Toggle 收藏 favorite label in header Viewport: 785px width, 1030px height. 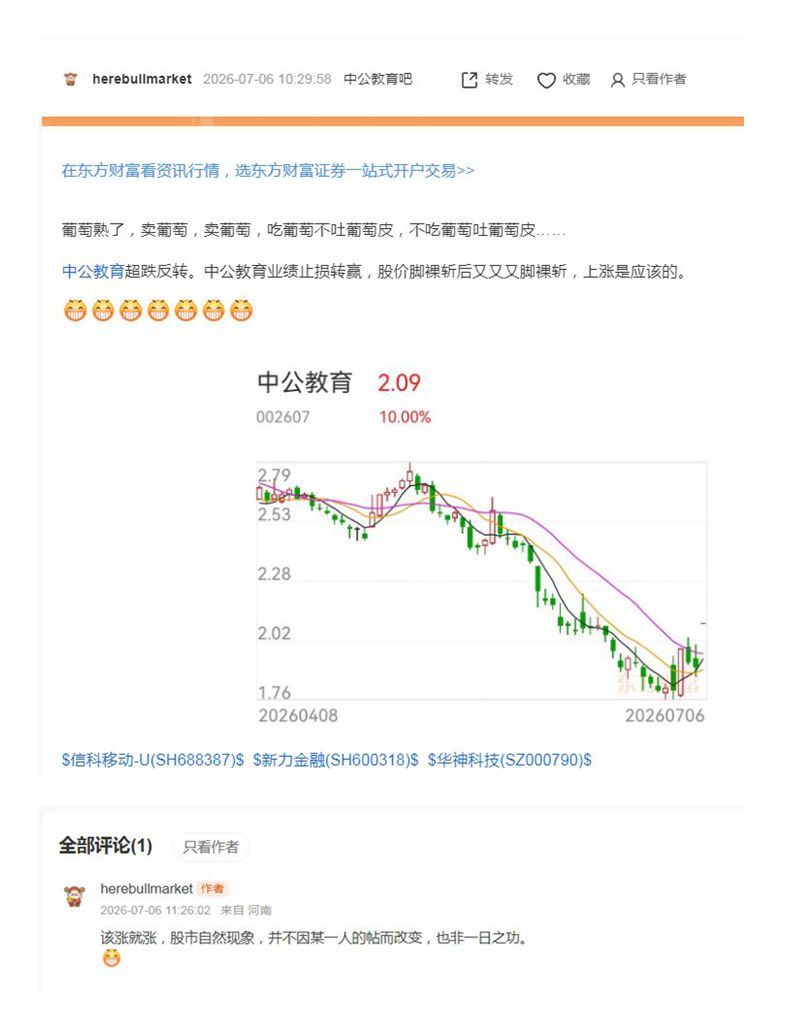pos(576,79)
